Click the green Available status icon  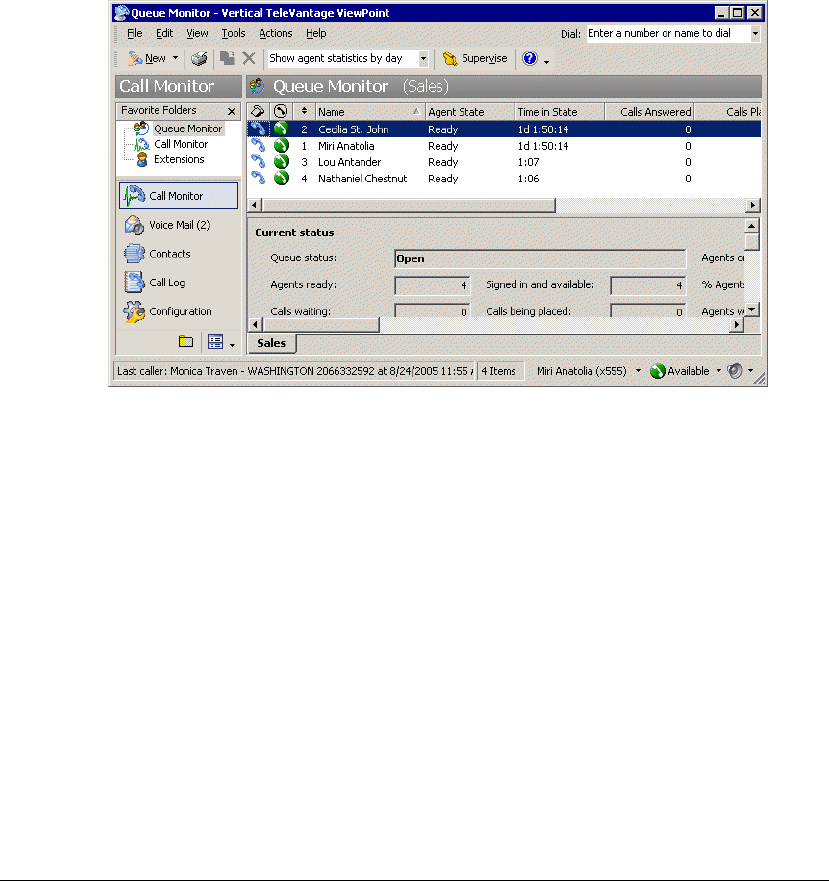point(657,371)
